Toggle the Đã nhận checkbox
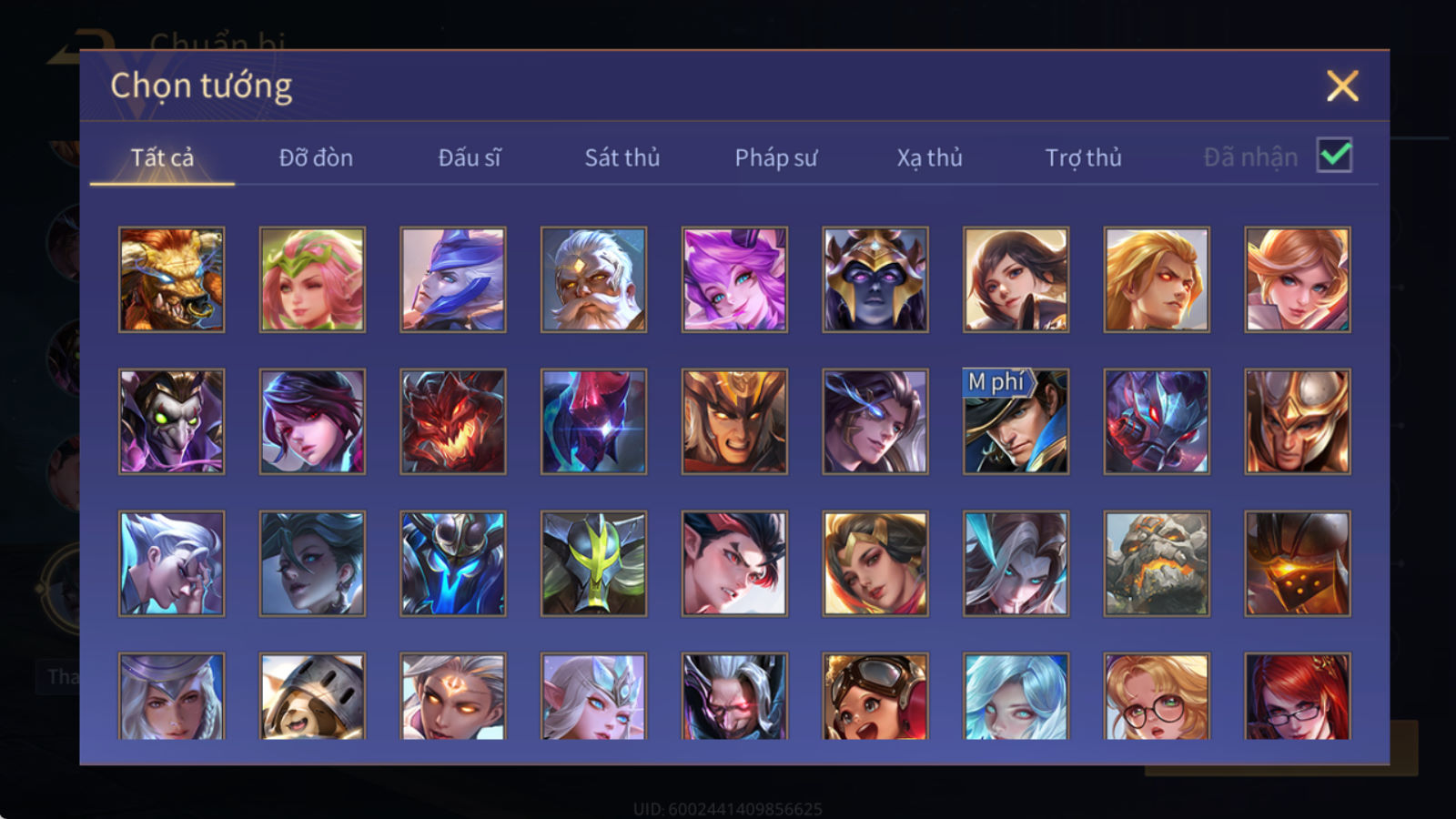The height and width of the screenshot is (819, 1456). click(1334, 156)
